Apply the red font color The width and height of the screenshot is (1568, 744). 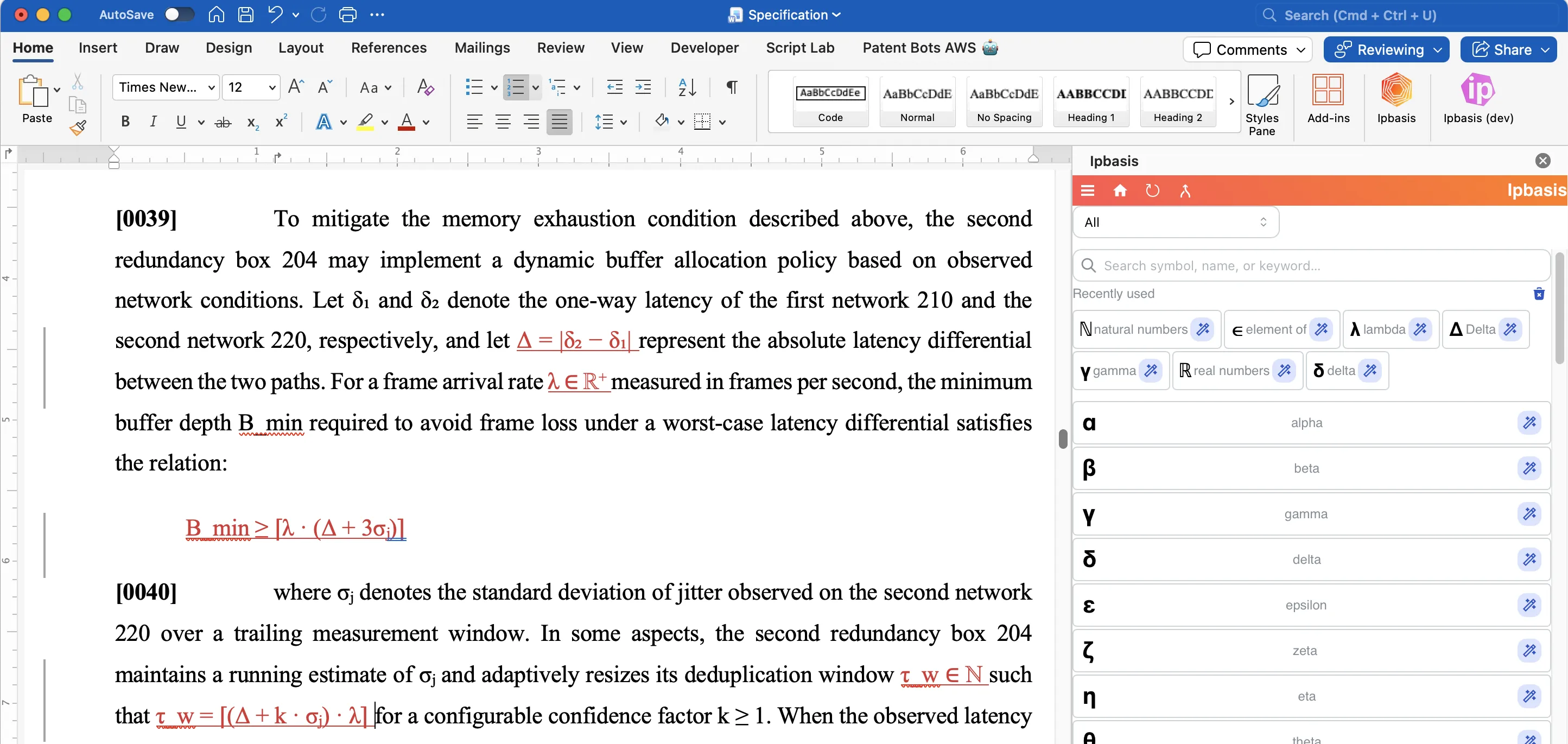[406, 122]
